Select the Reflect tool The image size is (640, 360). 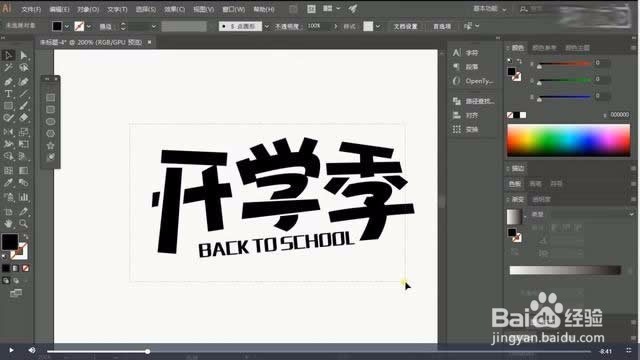(8, 132)
